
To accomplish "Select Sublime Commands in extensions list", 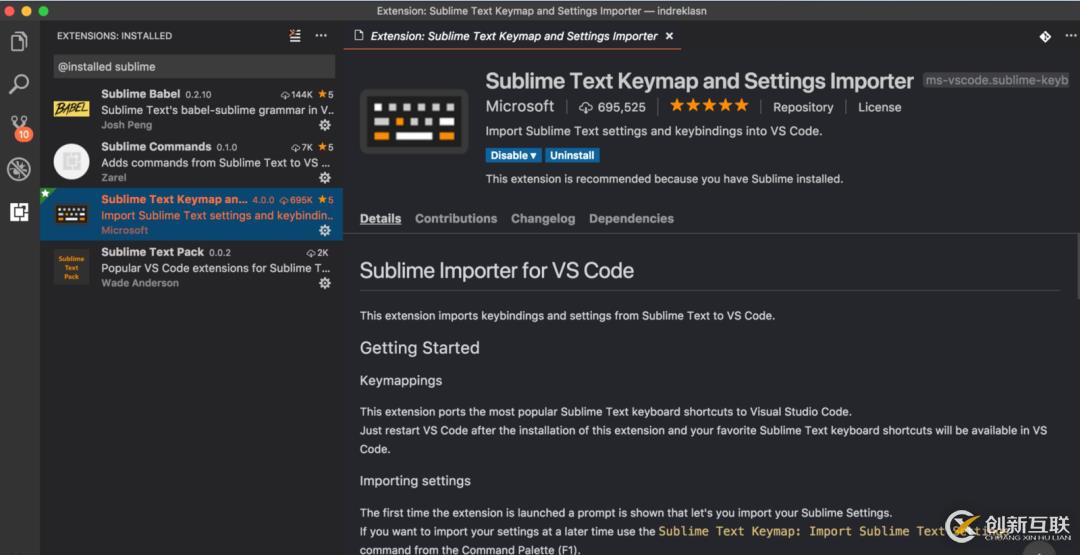I will click(191, 162).
